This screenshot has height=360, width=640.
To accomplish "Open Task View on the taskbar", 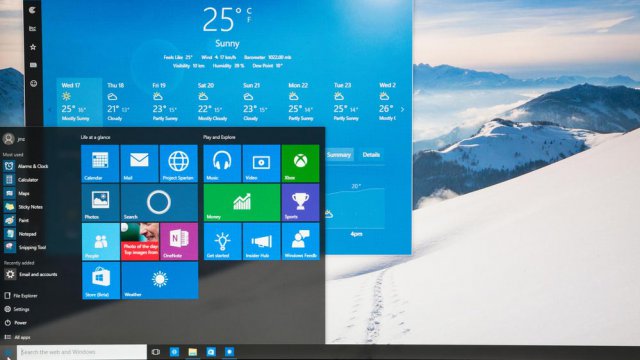I will 156,352.
